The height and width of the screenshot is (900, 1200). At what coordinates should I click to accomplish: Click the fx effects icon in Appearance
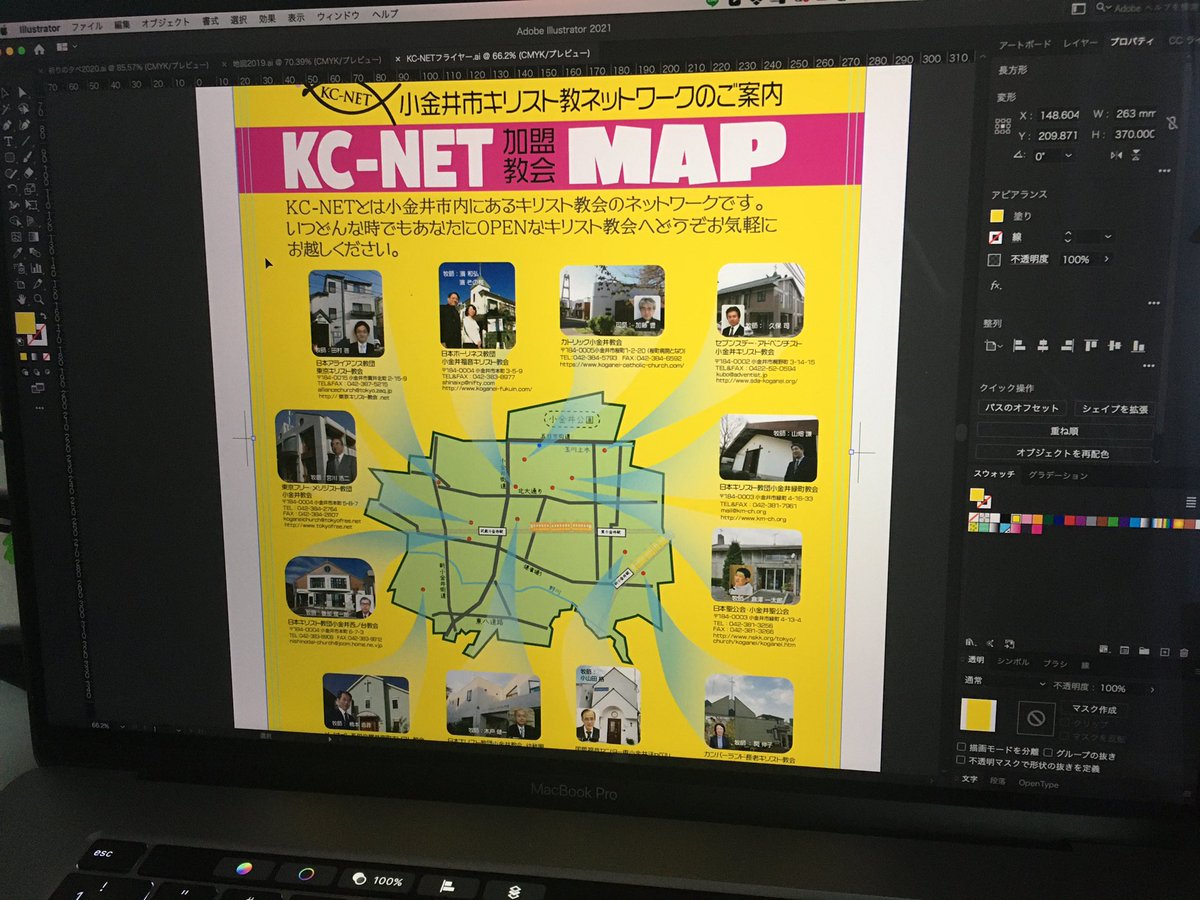[995, 286]
